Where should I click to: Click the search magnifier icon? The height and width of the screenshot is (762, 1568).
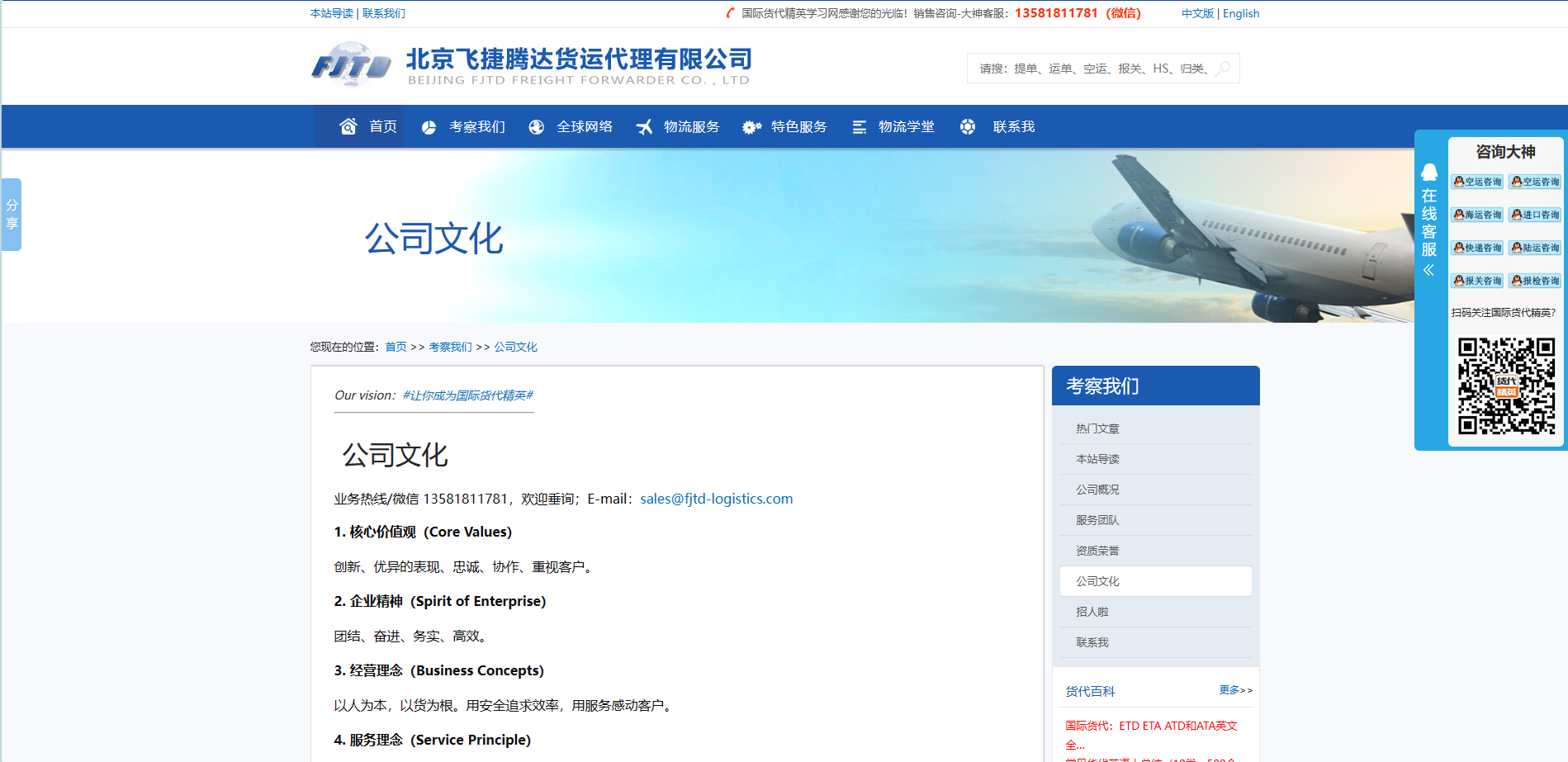point(1224,69)
